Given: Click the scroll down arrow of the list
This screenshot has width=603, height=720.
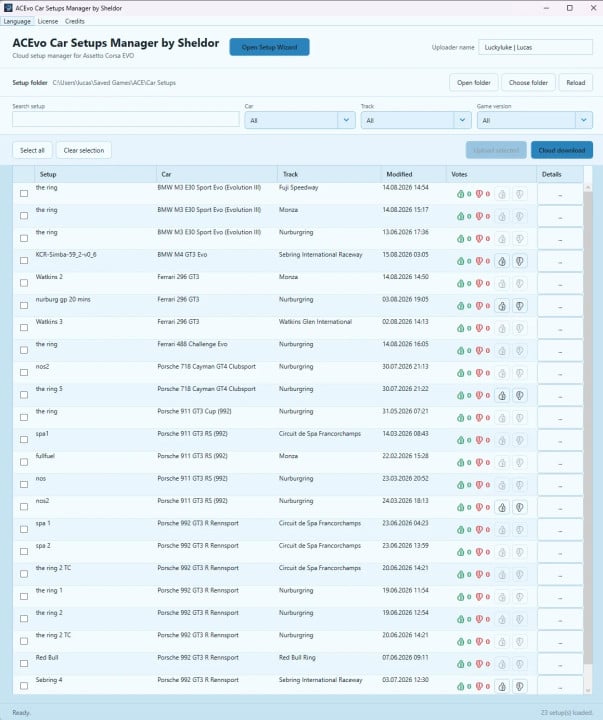Looking at the screenshot, I should pos(588,690).
